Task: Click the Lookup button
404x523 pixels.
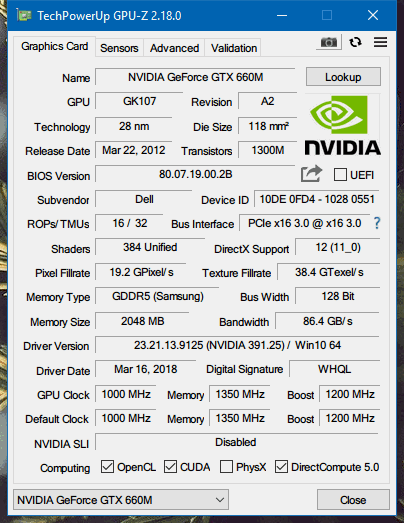Action: pyautogui.click(x=343, y=77)
